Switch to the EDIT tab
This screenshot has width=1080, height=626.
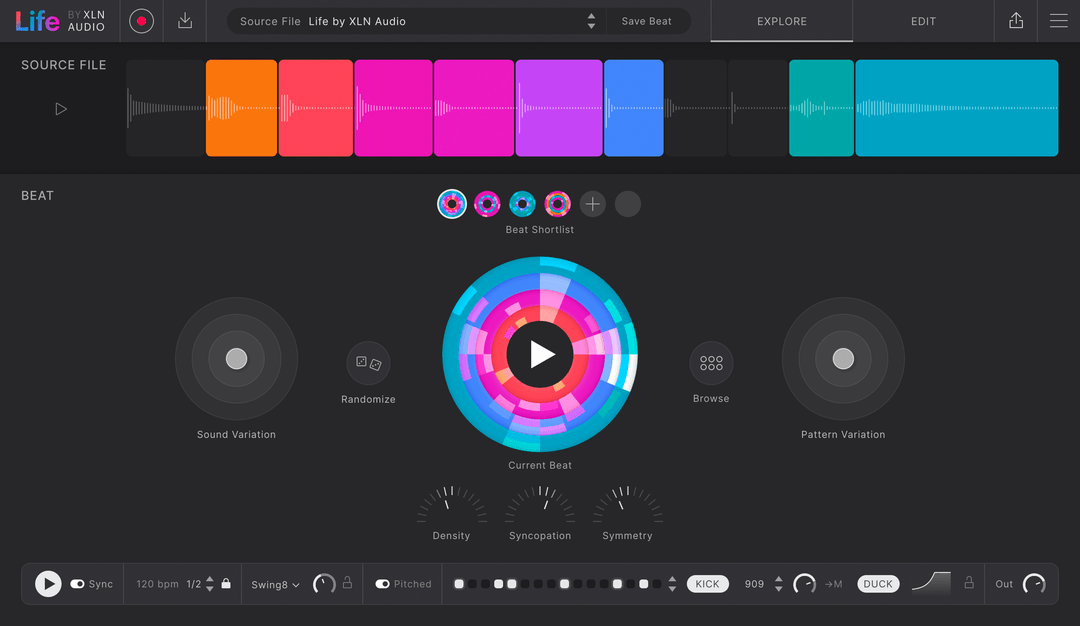(923, 21)
